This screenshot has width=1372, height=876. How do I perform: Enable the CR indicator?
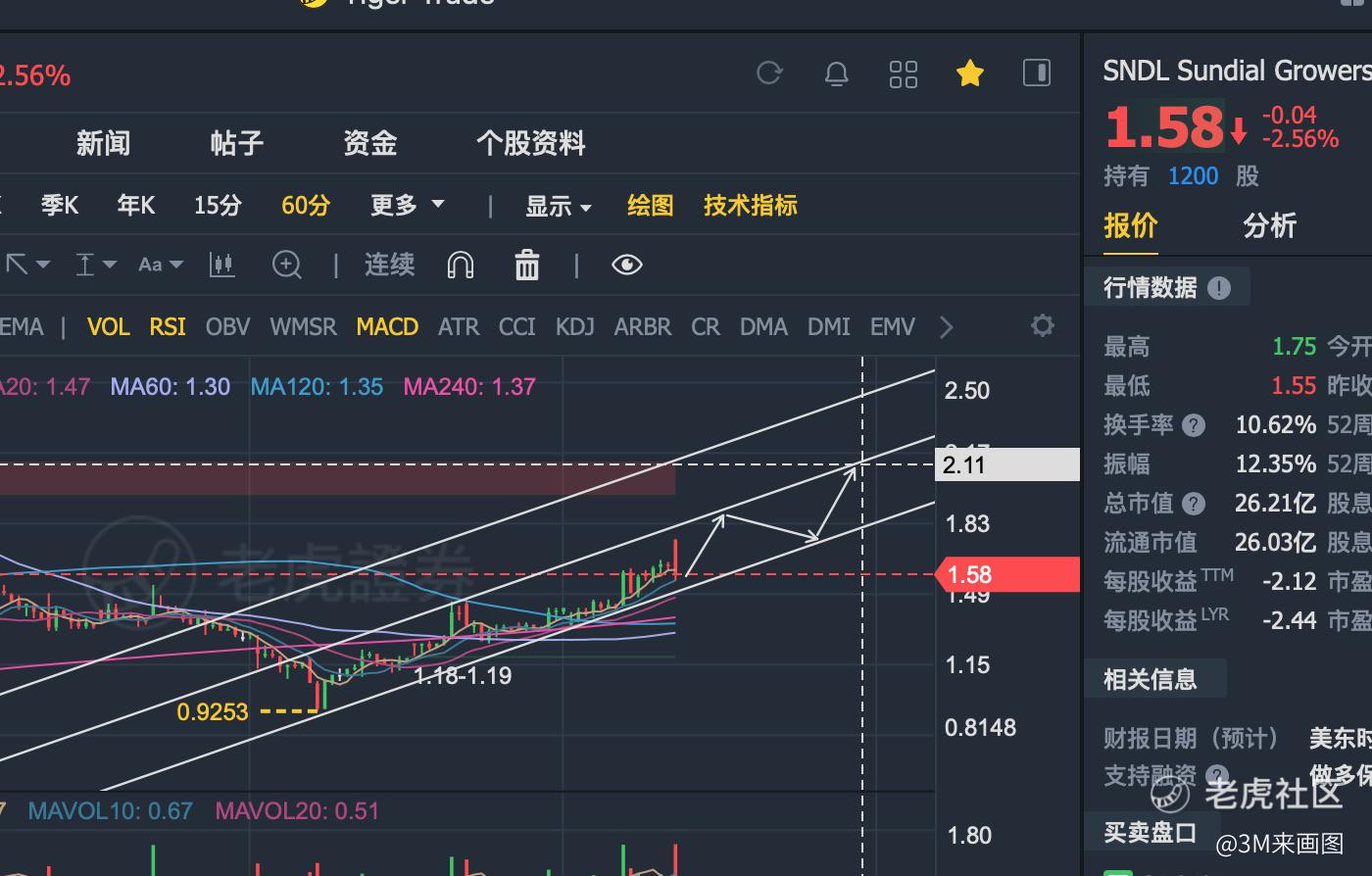coord(706,326)
